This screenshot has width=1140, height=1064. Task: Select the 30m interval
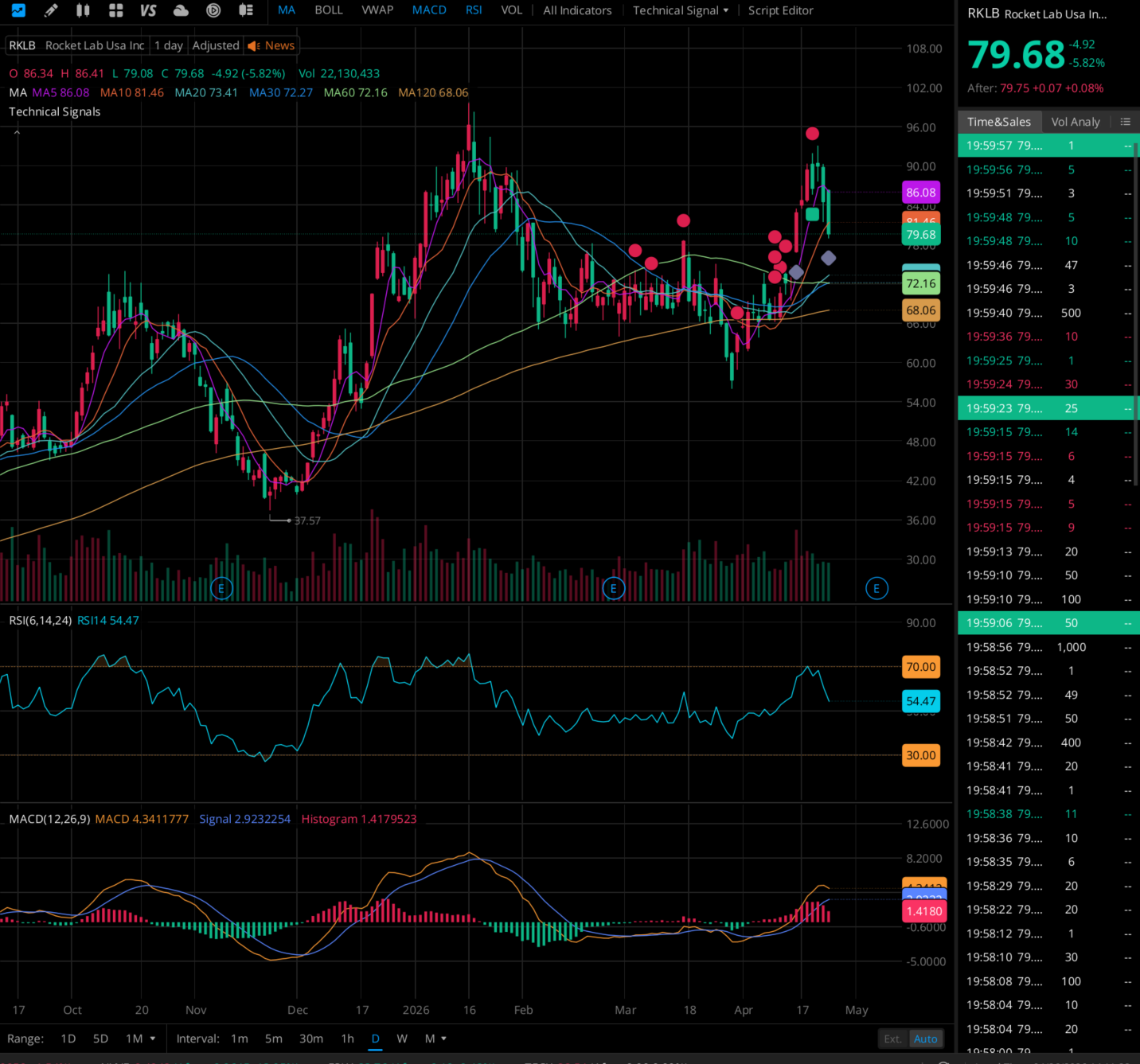point(311,1039)
